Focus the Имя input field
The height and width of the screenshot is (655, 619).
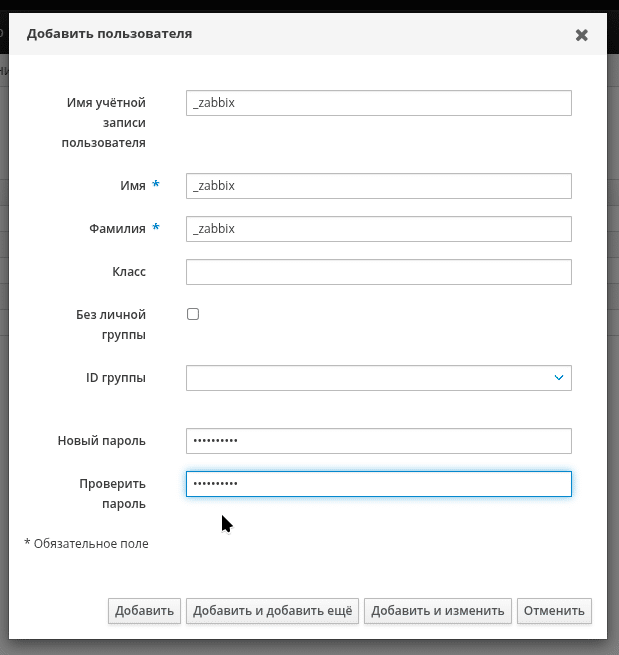tap(378, 186)
